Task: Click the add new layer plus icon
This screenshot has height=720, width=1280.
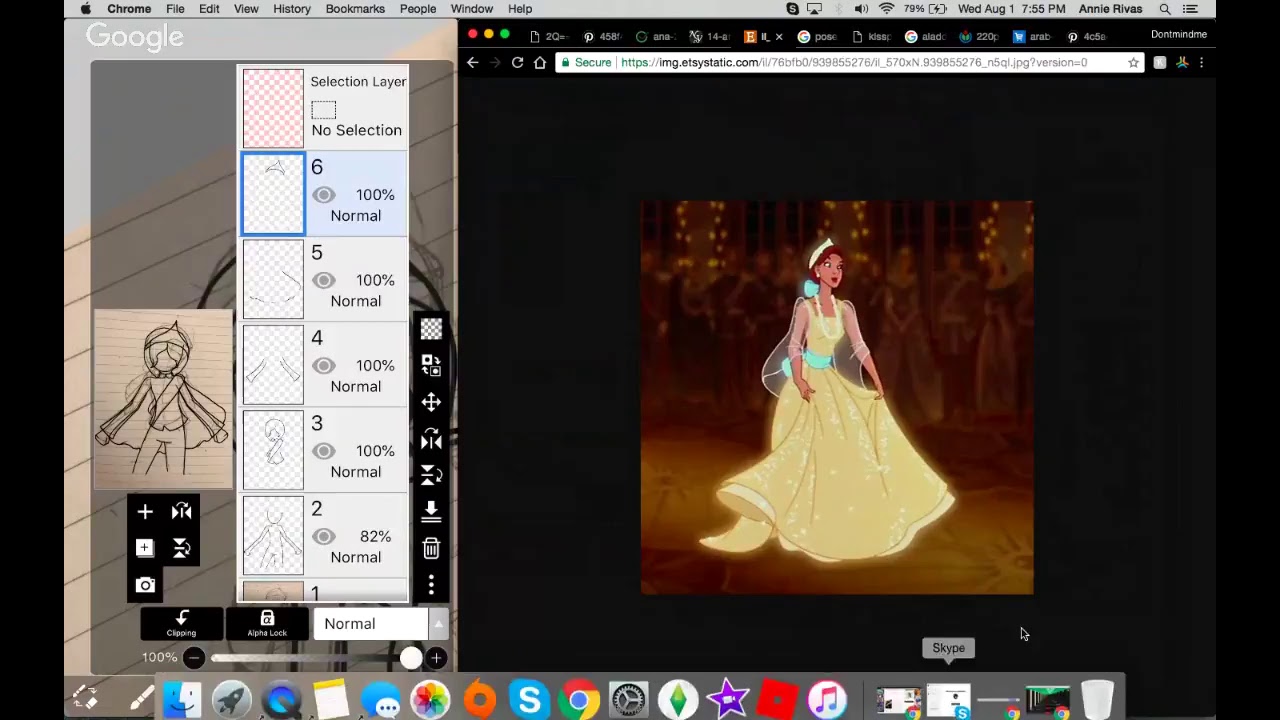Action: click(145, 511)
